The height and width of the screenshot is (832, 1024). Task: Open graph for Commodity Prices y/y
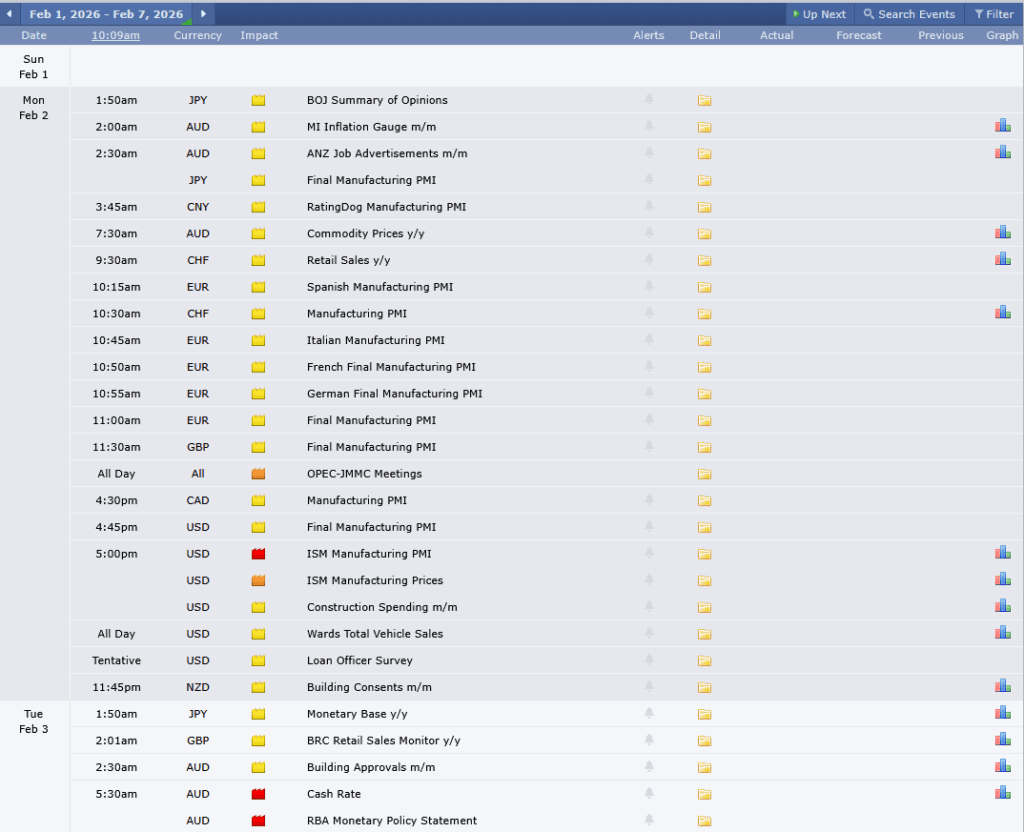point(1002,233)
